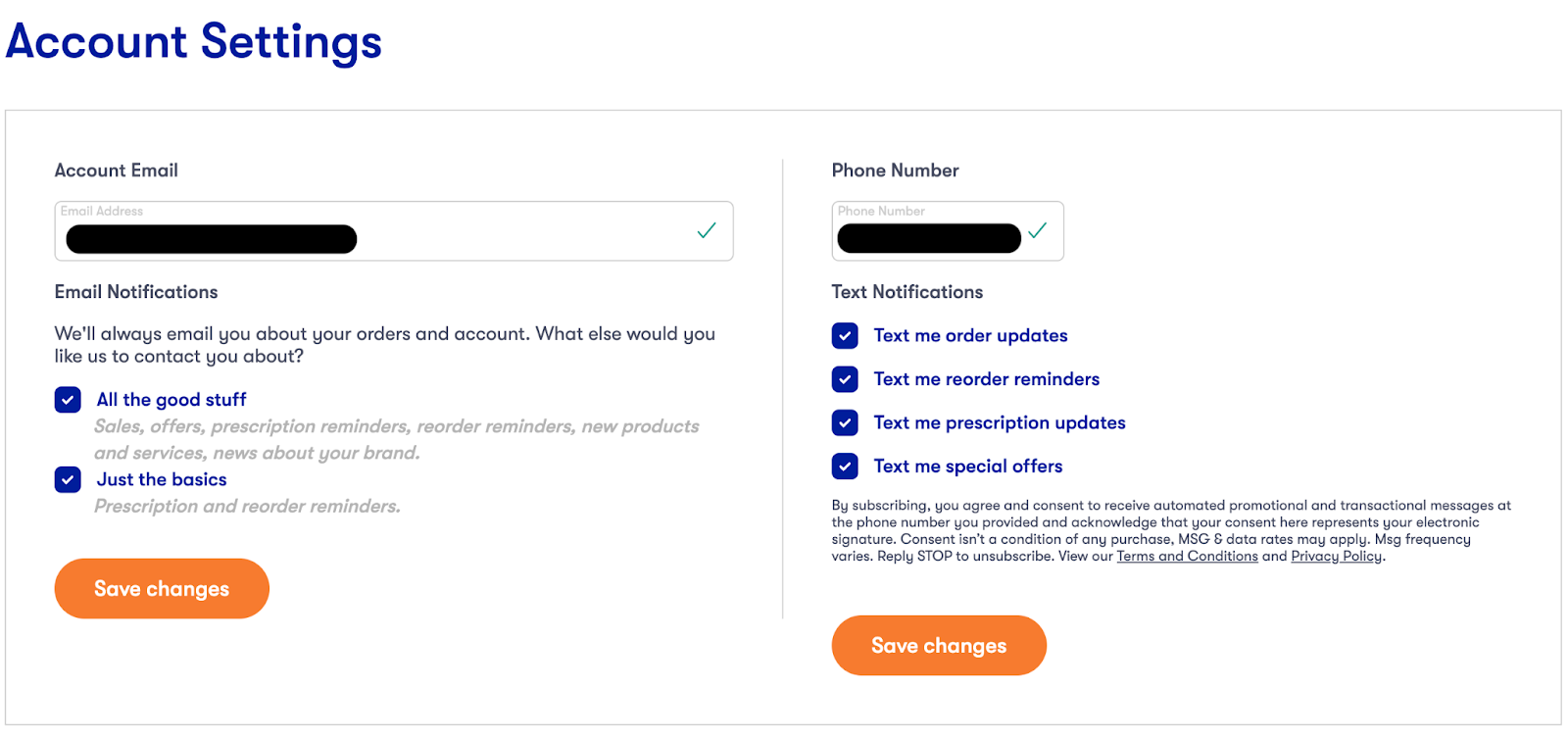Click the 'Account Settings' page heading
This screenshot has width=1568, height=737.
[x=194, y=42]
